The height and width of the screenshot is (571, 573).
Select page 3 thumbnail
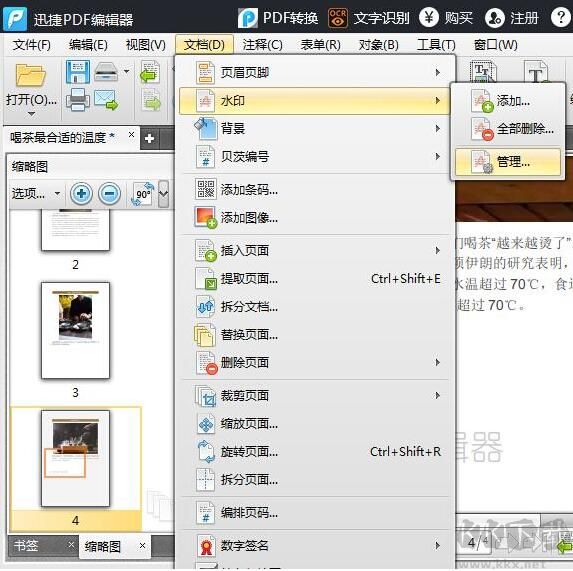pos(75,330)
